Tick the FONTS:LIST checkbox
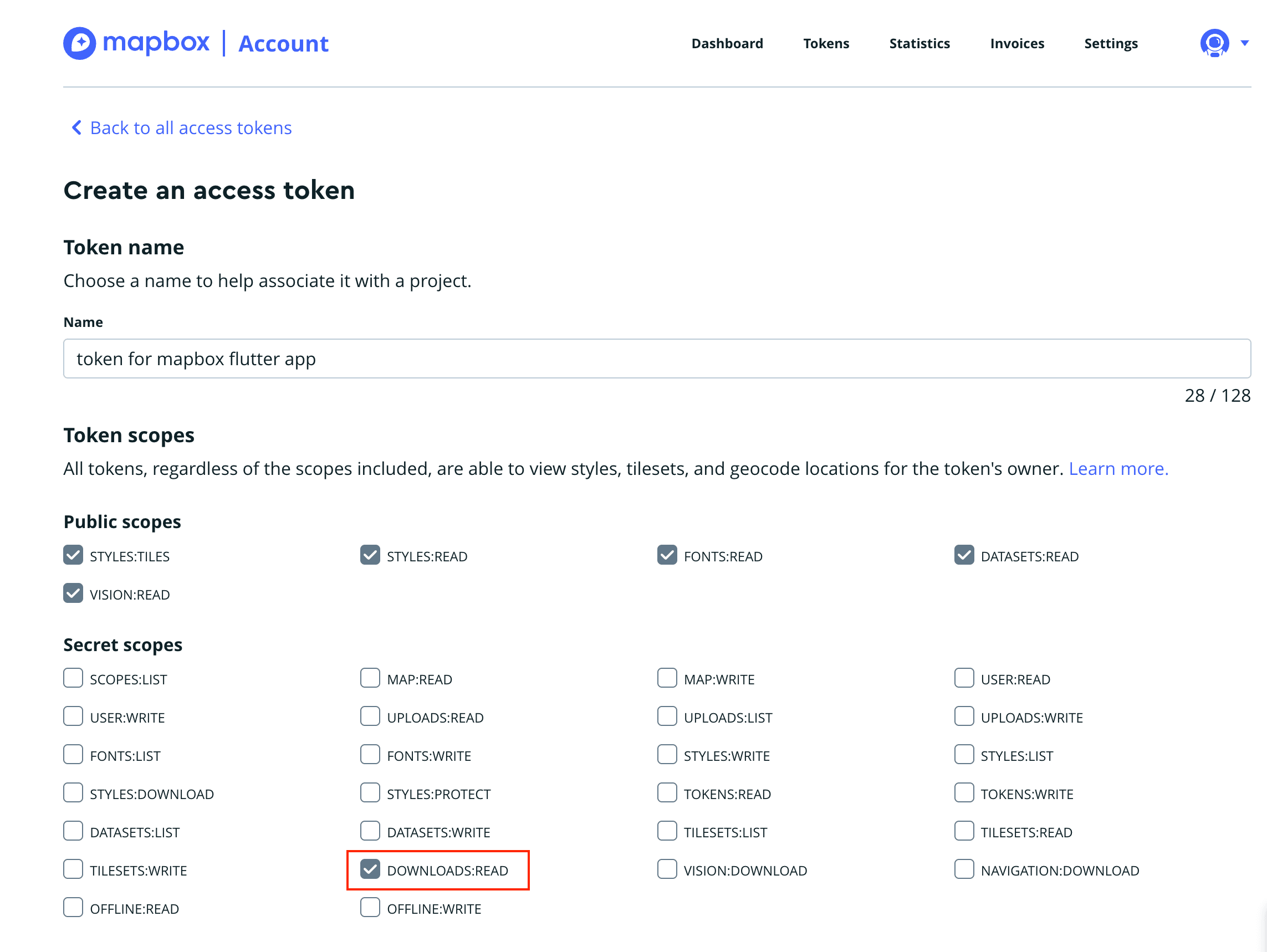1267x952 pixels. (73, 755)
